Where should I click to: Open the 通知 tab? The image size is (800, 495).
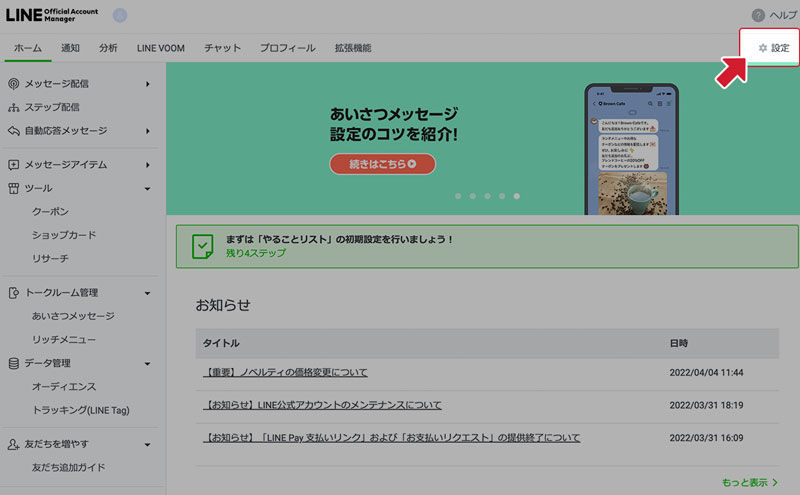coord(70,48)
